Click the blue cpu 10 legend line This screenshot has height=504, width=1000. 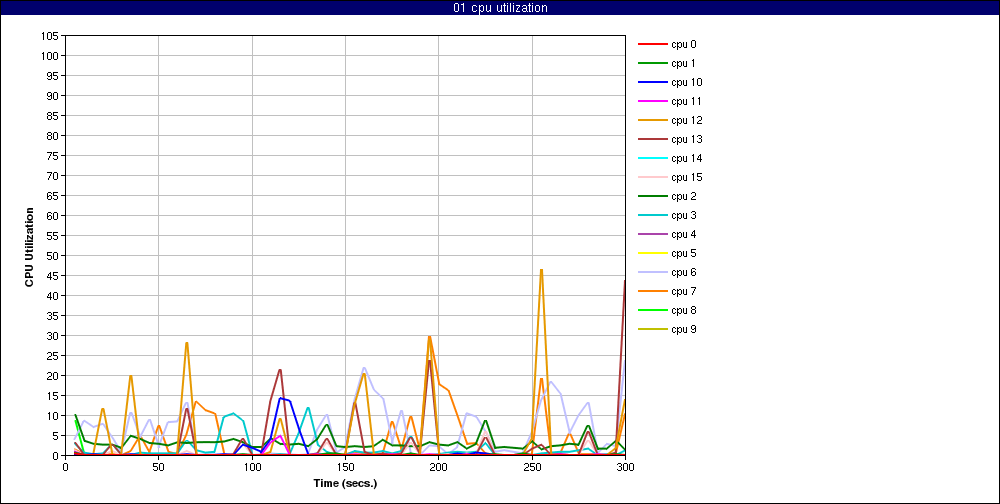pos(652,82)
